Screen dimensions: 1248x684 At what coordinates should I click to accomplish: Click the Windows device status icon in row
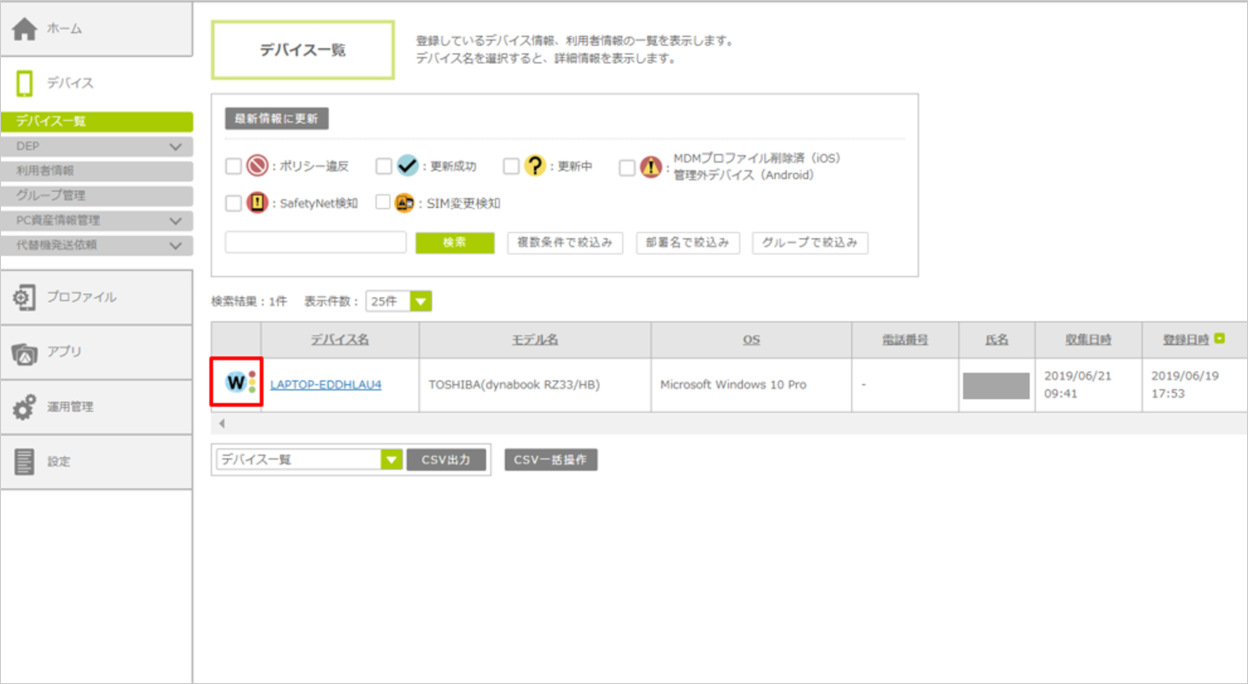pos(237,383)
